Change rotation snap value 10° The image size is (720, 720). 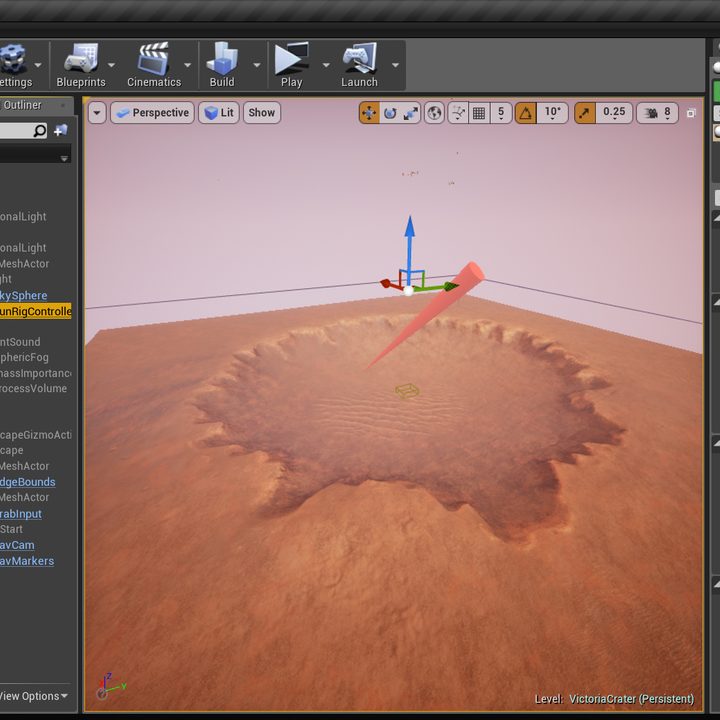click(x=552, y=112)
